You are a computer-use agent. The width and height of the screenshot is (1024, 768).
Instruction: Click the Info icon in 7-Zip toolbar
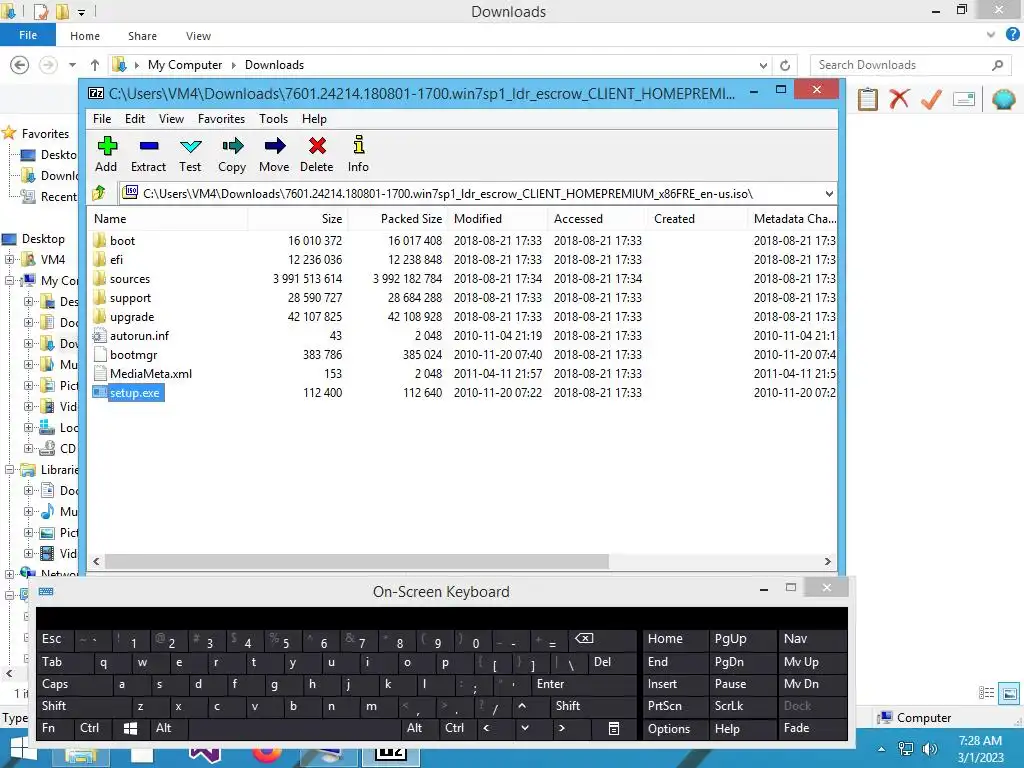tap(359, 145)
